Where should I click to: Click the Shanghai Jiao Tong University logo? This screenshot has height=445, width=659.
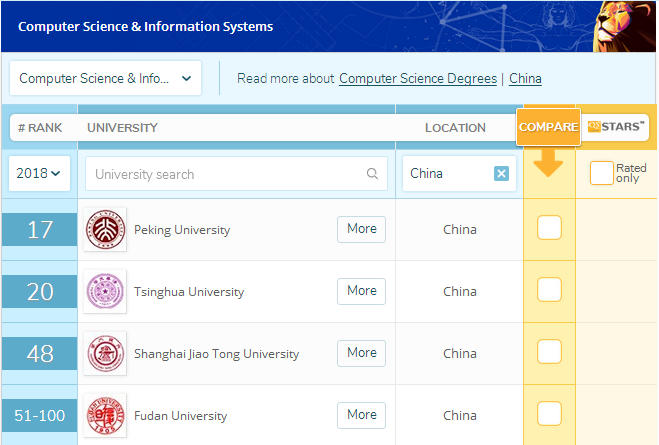(105, 353)
